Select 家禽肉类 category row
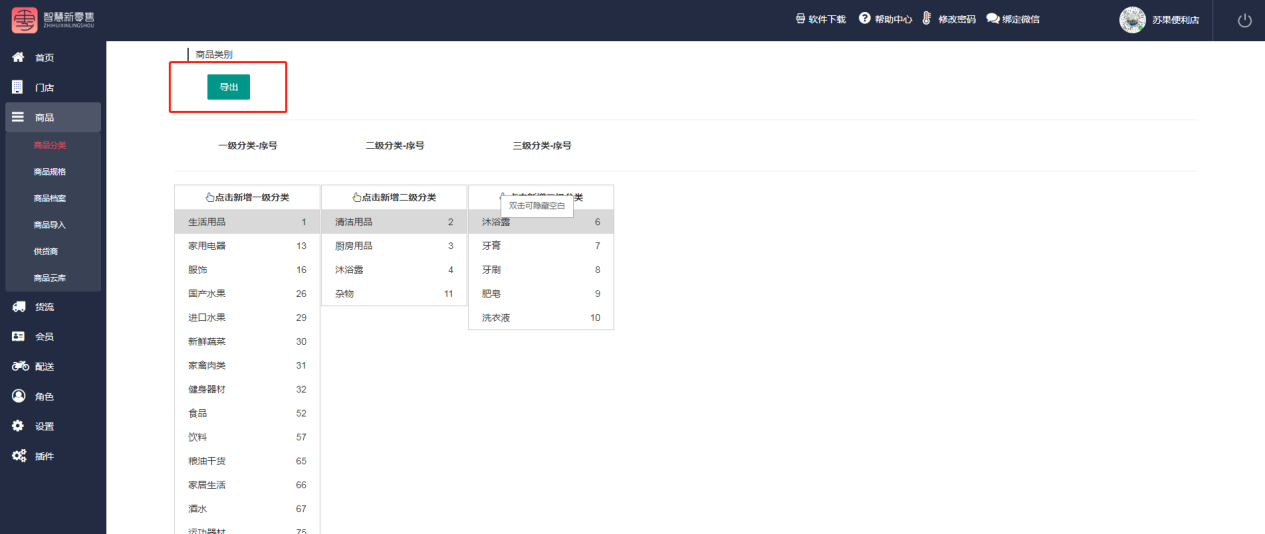The height and width of the screenshot is (534, 1265). tap(247, 366)
